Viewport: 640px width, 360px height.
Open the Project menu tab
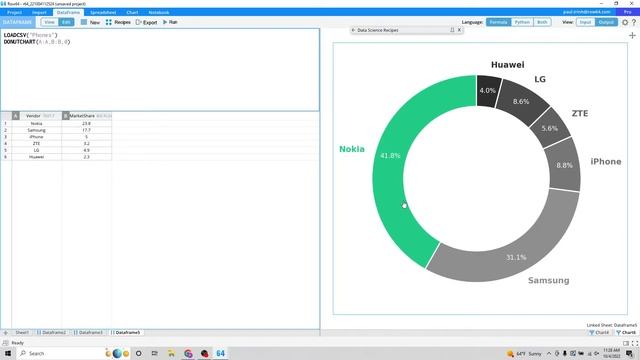14,13
